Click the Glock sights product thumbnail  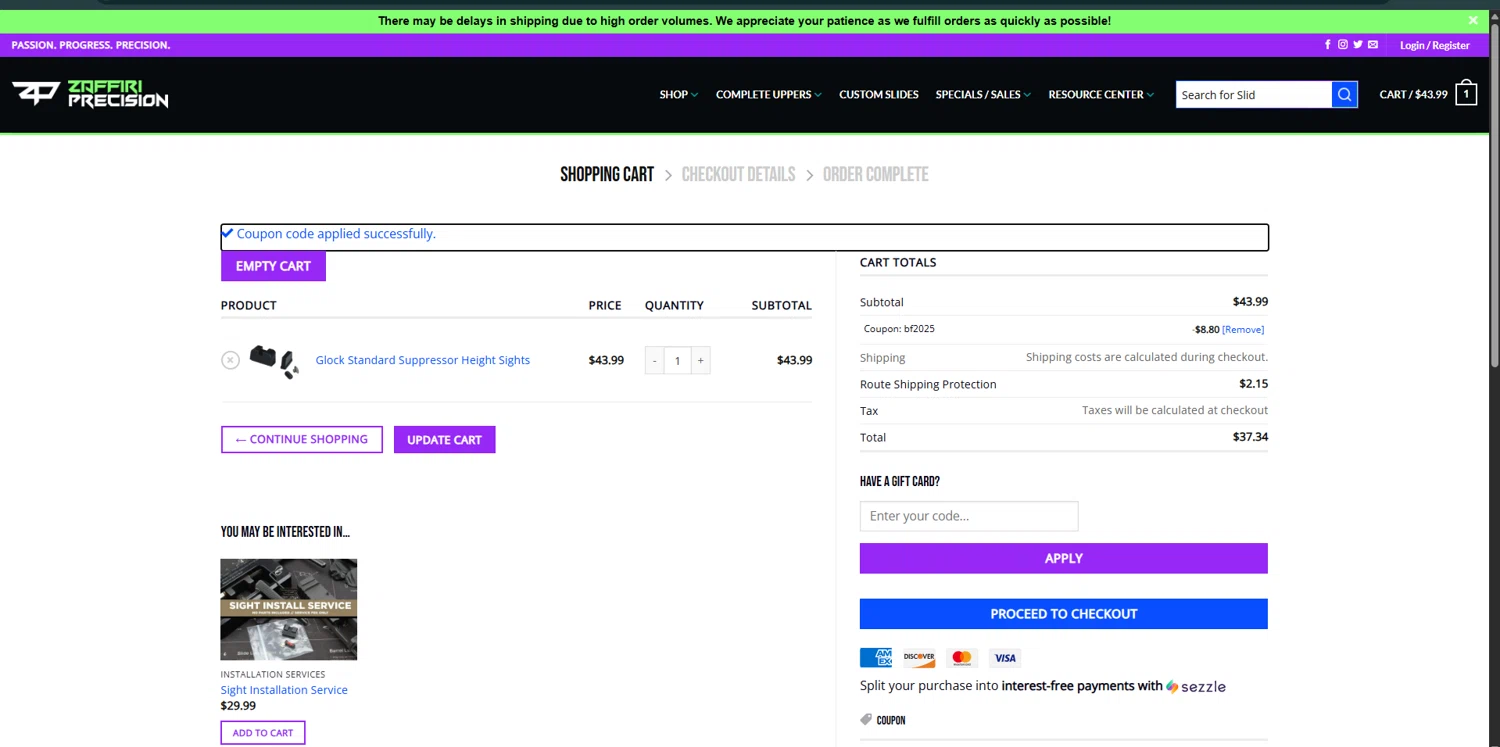coord(274,361)
